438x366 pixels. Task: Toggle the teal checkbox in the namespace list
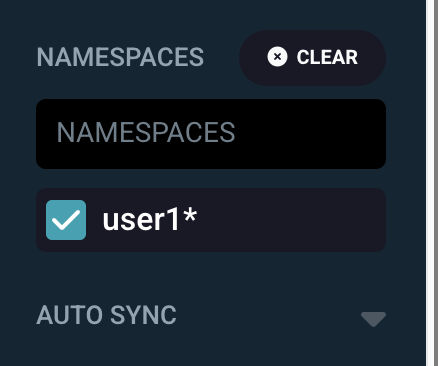[66, 220]
